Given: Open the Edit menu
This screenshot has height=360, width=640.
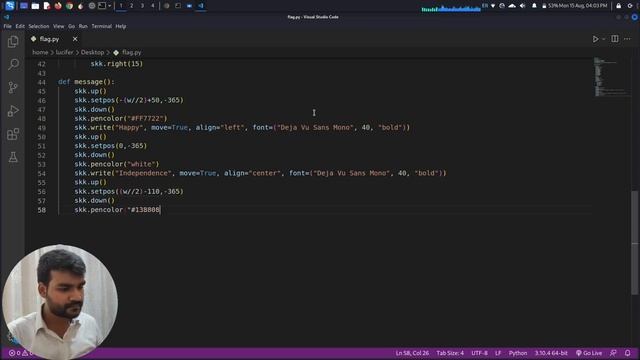Looking at the screenshot, I should (x=20, y=26).
